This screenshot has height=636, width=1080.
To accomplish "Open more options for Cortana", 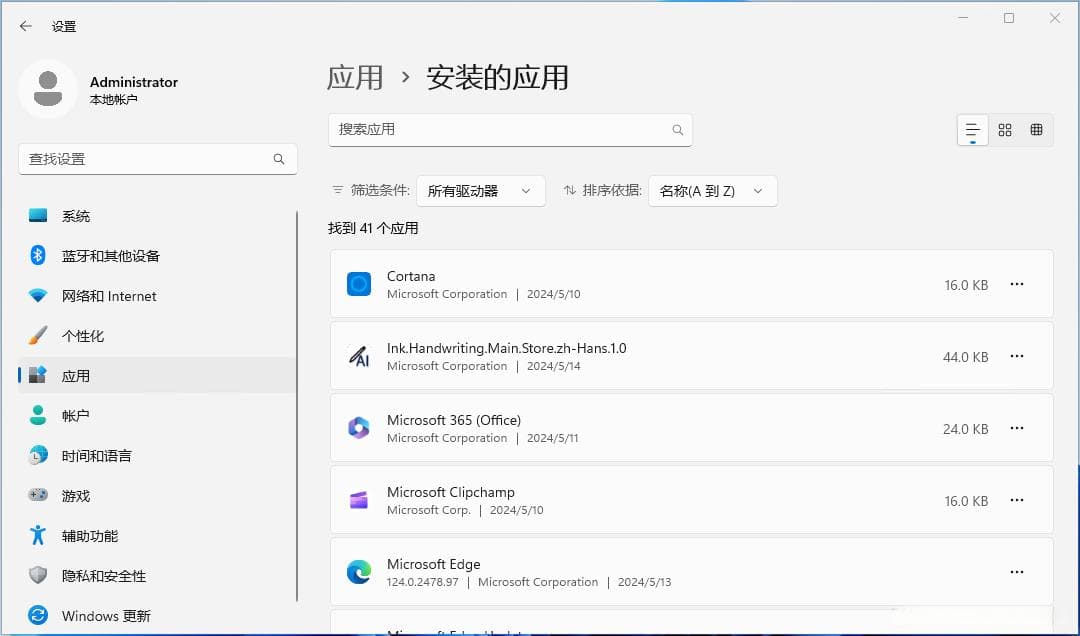I will pyautogui.click(x=1017, y=284).
